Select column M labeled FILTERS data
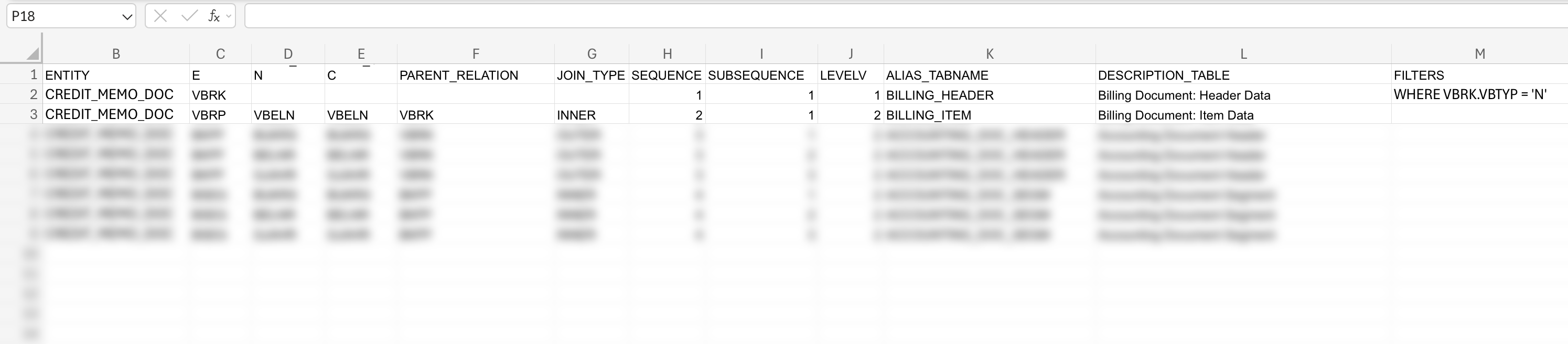1568x344 pixels. tap(1479, 53)
